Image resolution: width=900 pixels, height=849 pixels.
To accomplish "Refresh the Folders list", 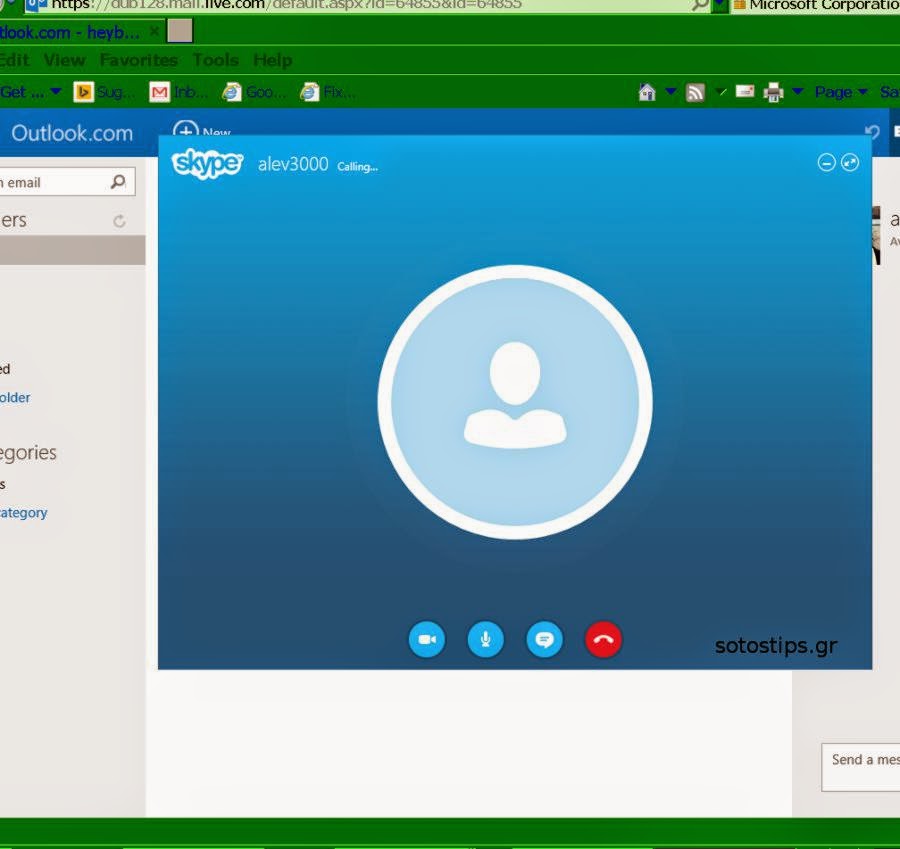I will 119,221.
